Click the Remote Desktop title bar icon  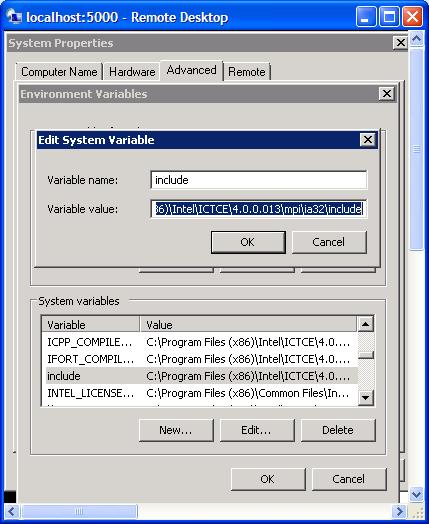click(x=14, y=17)
